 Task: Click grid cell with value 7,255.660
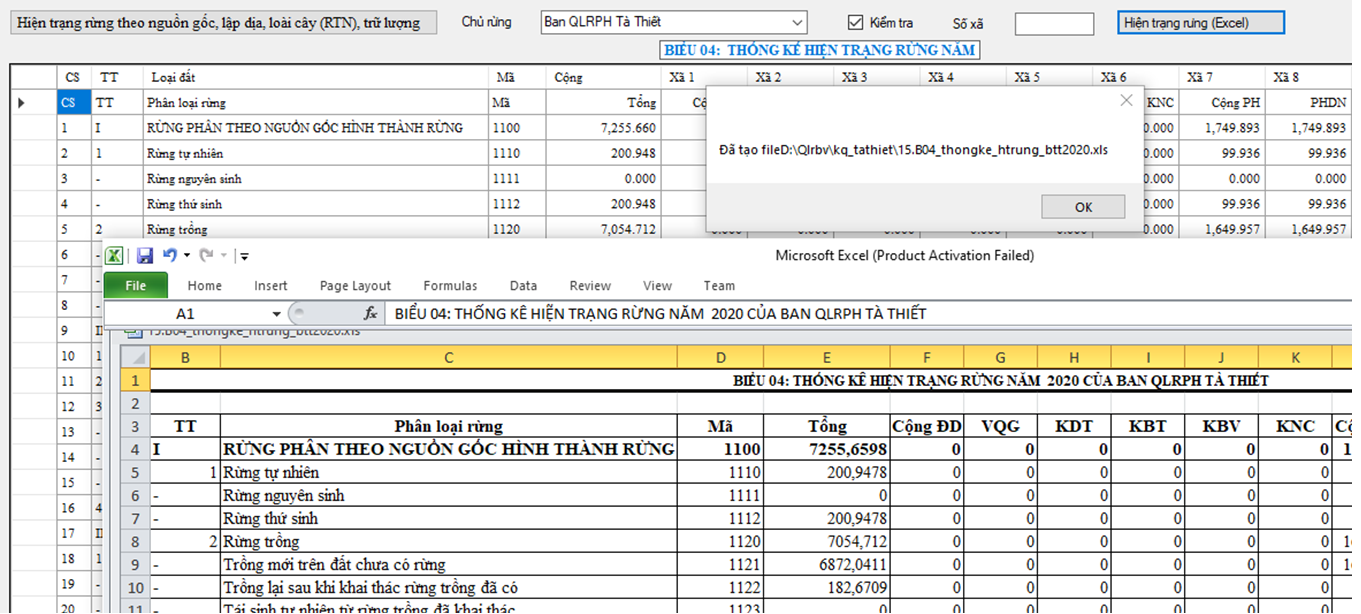pos(603,128)
